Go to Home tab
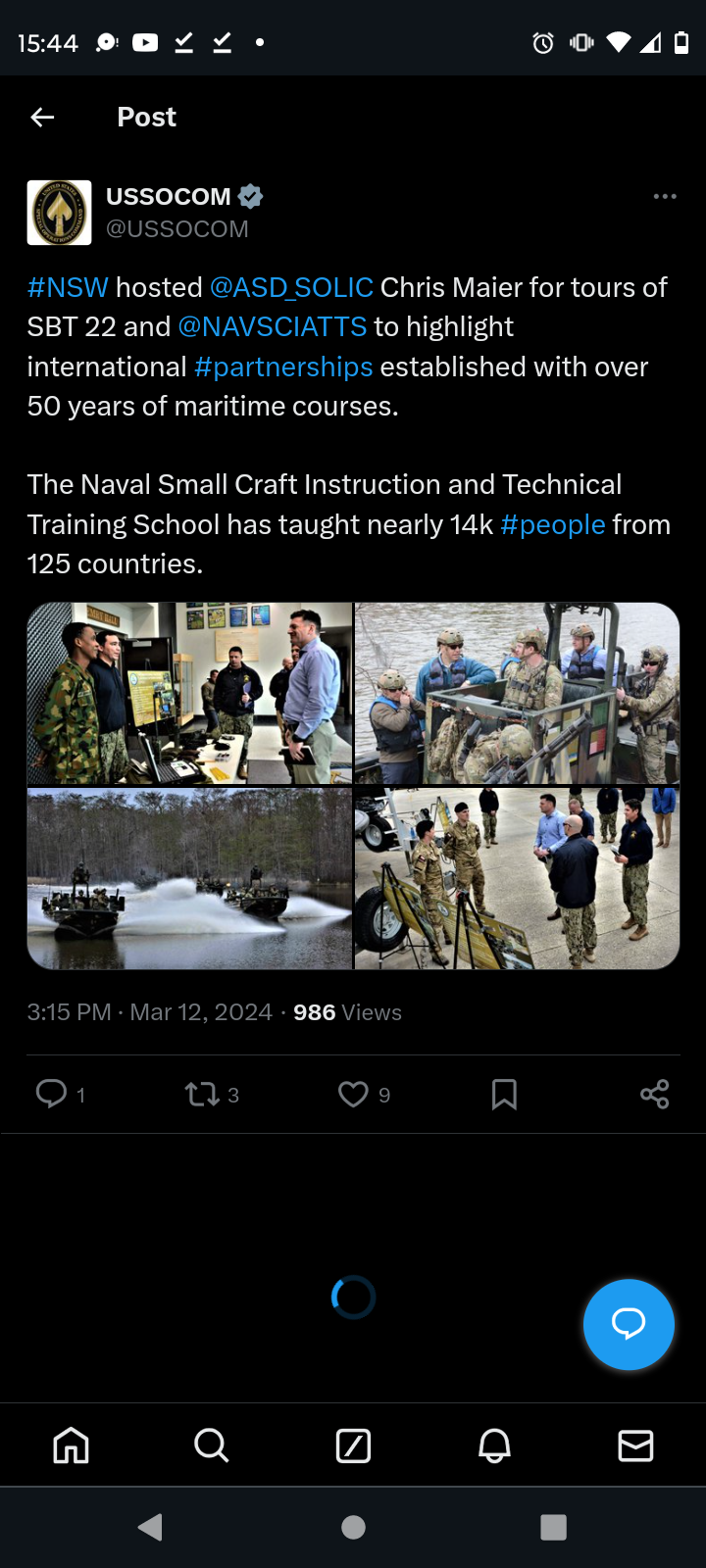The width and height of the screenshot is (706, 1568). [71, 1445]
